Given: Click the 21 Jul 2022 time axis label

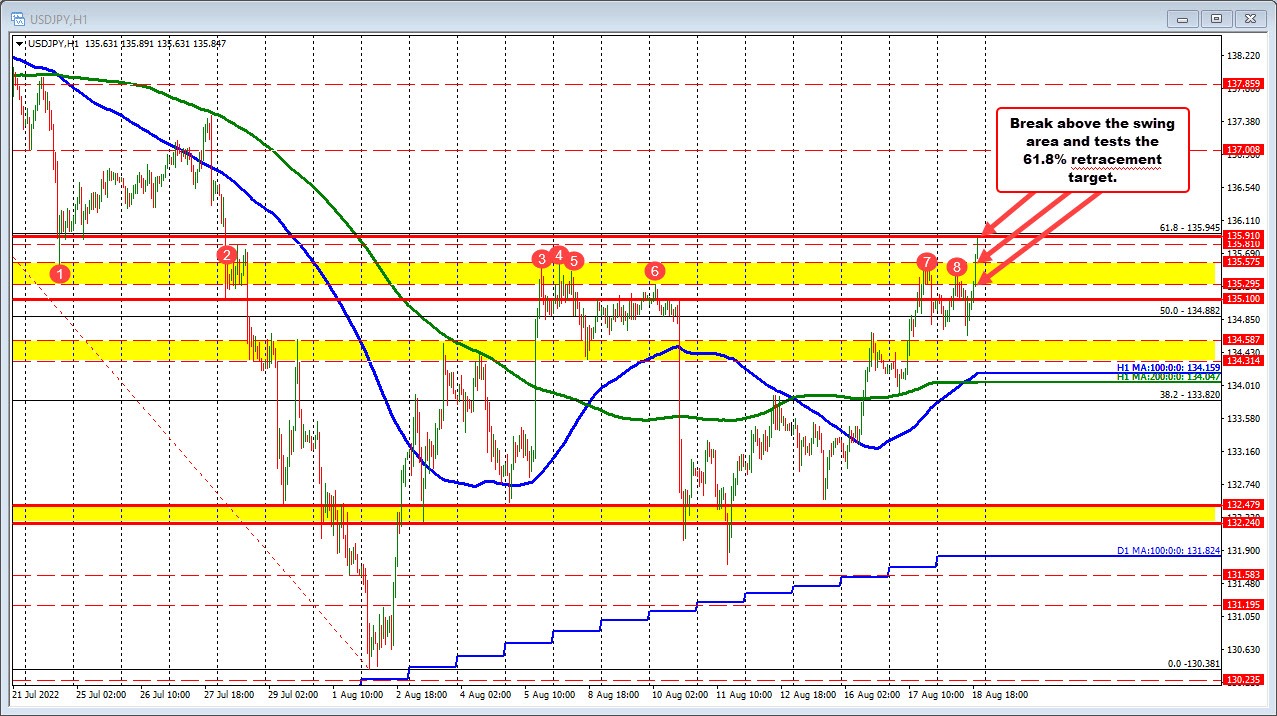Looking at the screenshot, I should click(36, 693).
